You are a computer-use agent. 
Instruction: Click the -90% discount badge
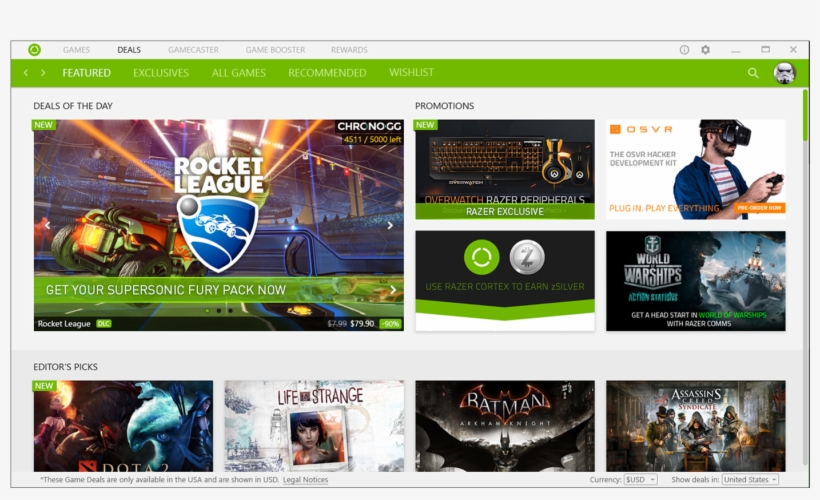[x=390, y=324]
